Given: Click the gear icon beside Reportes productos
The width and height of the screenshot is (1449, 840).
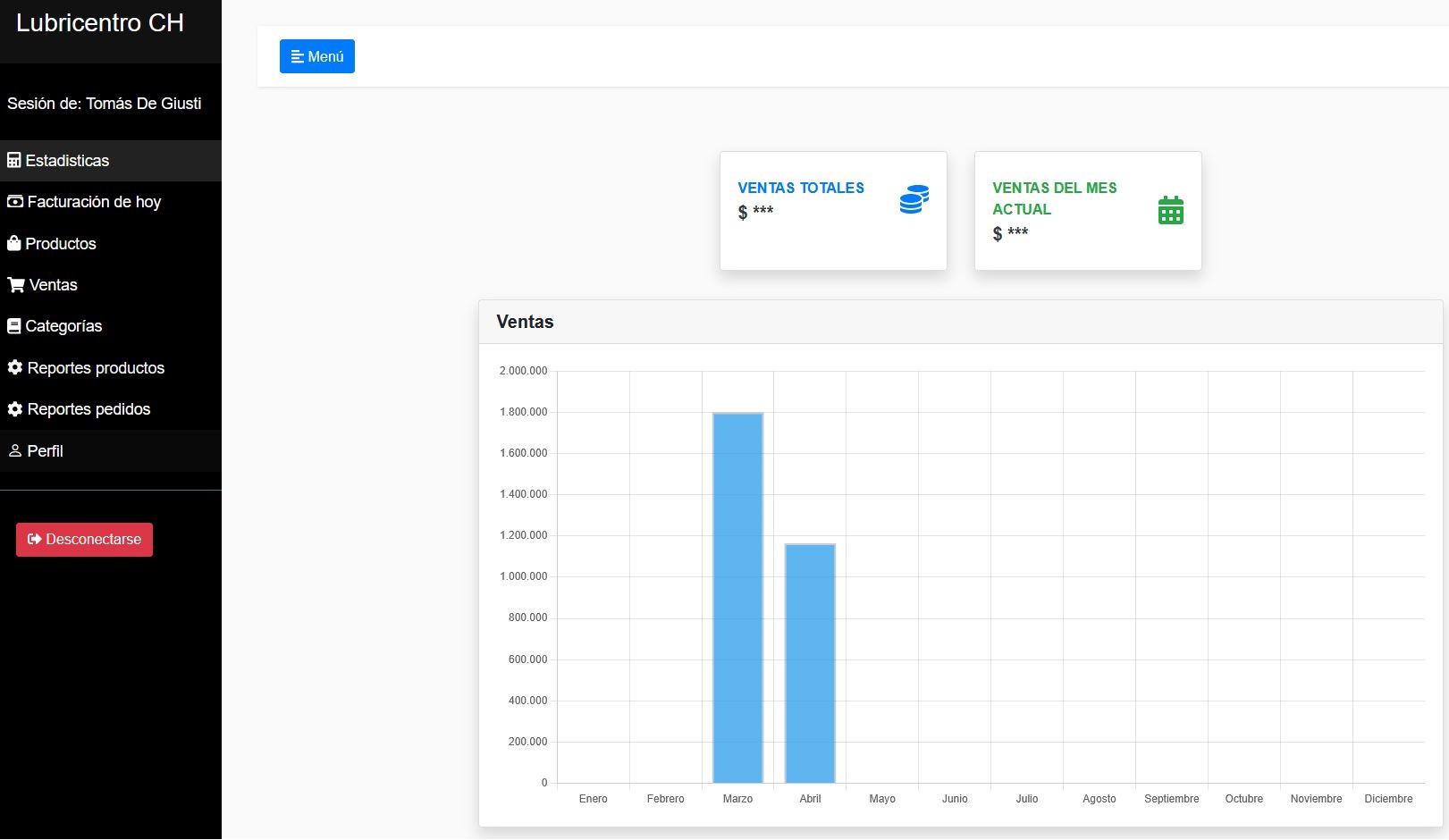Looking at the screenshot, I should pyautogui.click(x=14, y=367).
